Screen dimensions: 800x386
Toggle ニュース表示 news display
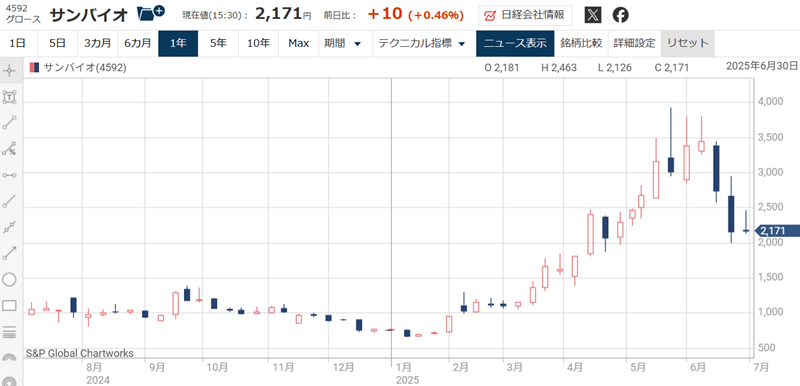tap(515, 43)
